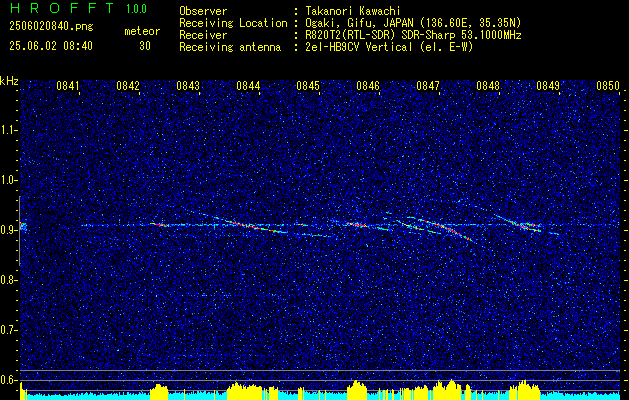
Task: Click the 0843 time marker
Action: tap(188, 86)
